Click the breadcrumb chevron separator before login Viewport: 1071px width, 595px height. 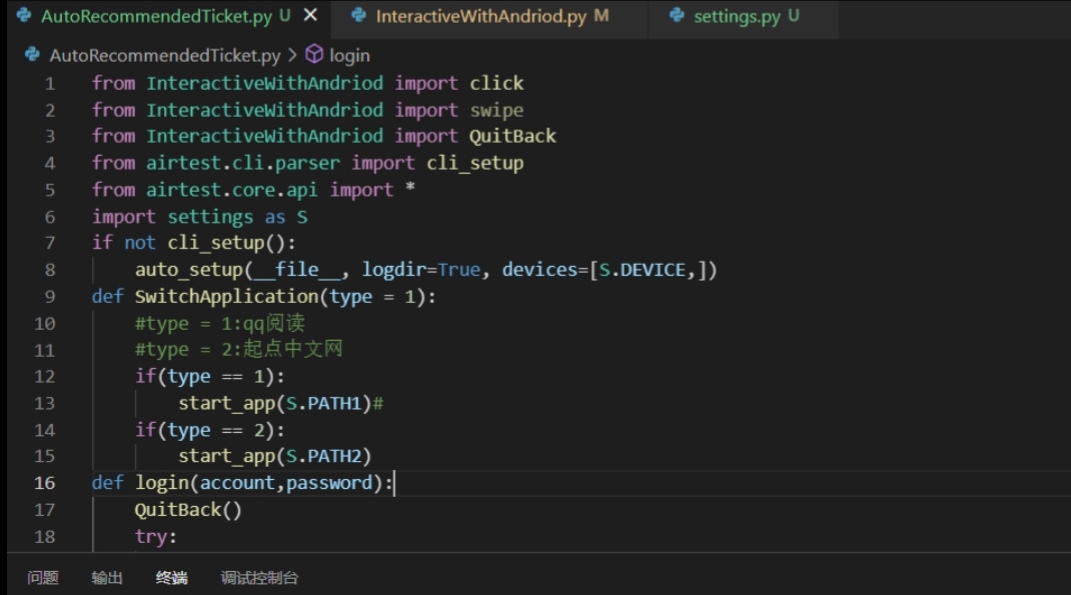[x=292, y=56]
